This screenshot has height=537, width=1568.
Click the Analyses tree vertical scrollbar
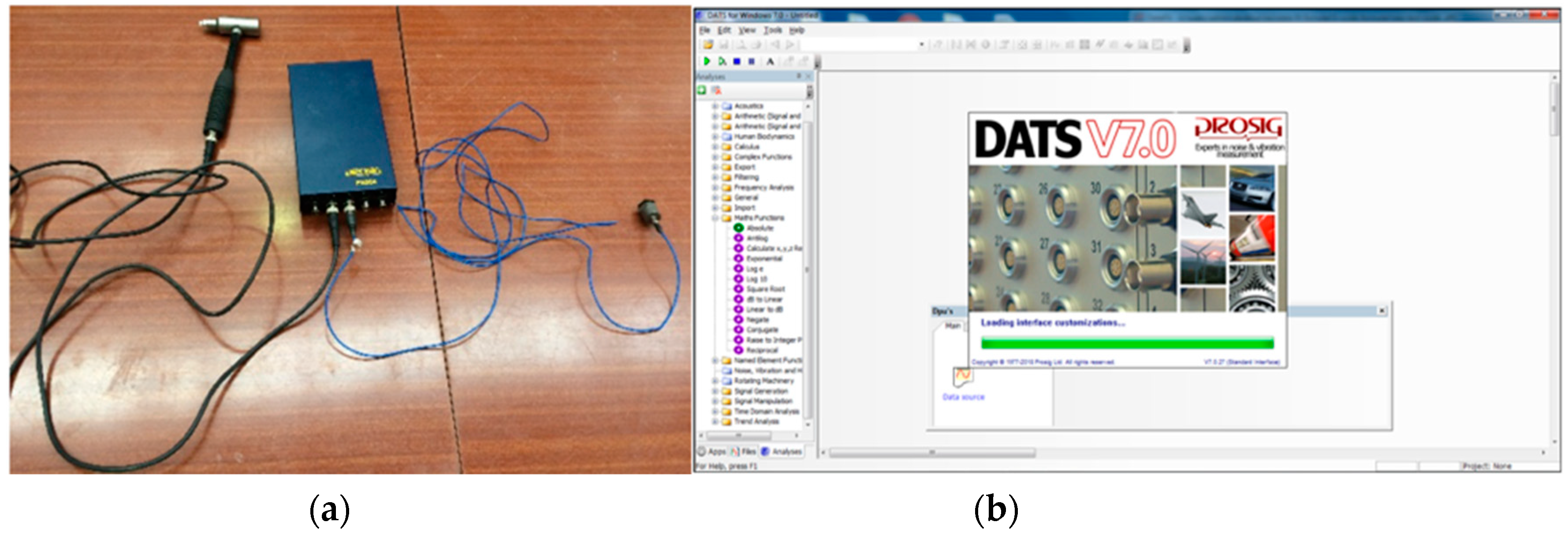tap(808, 271)
